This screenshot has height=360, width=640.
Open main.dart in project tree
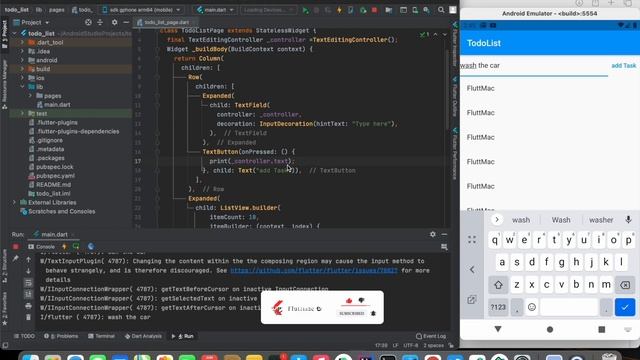point(57,104)
